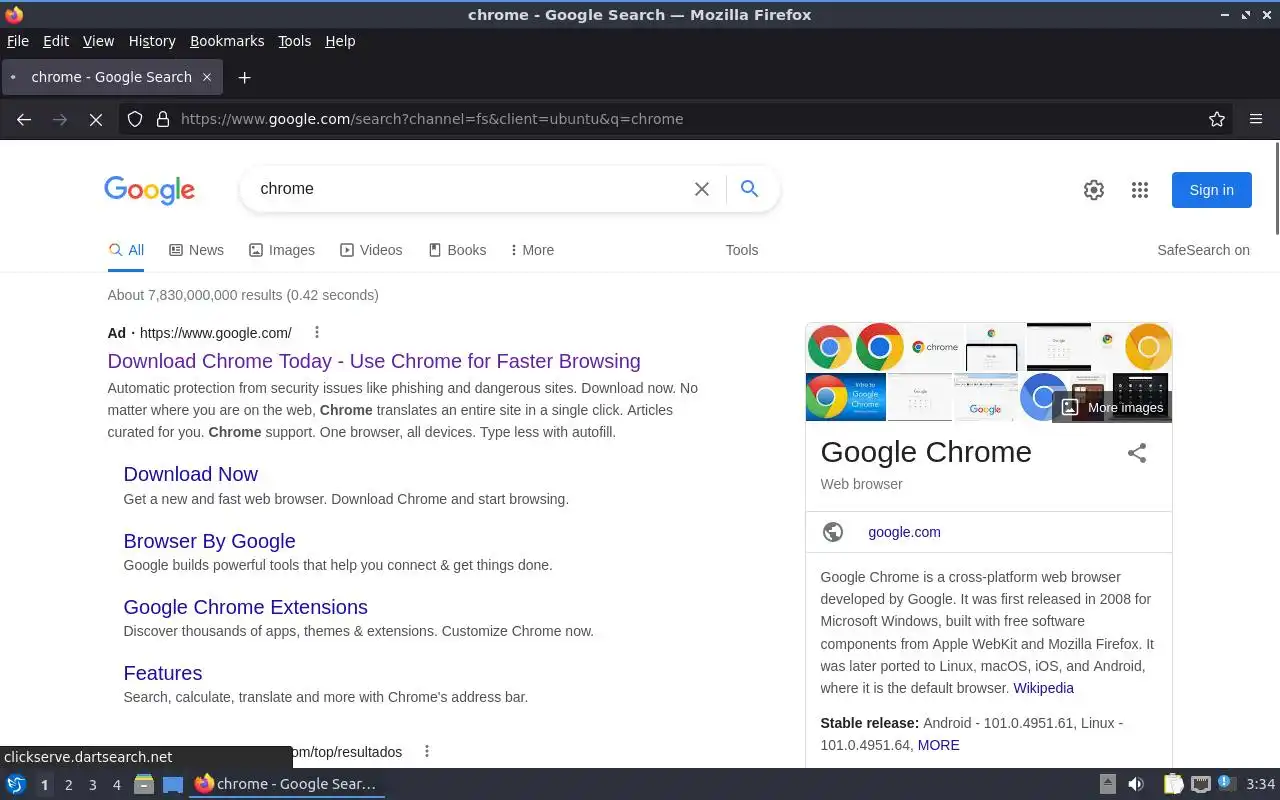Open the Tools menu in menu bar
The image size is (1280, 800).
pos(294,41)
